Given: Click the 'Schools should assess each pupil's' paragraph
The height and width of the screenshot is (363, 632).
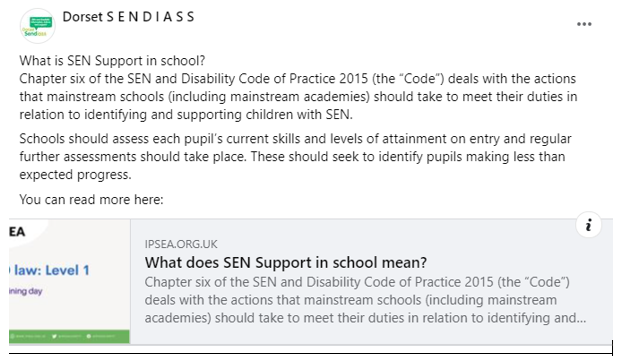Looking at the screenshot, I should (x=295, y=157).
